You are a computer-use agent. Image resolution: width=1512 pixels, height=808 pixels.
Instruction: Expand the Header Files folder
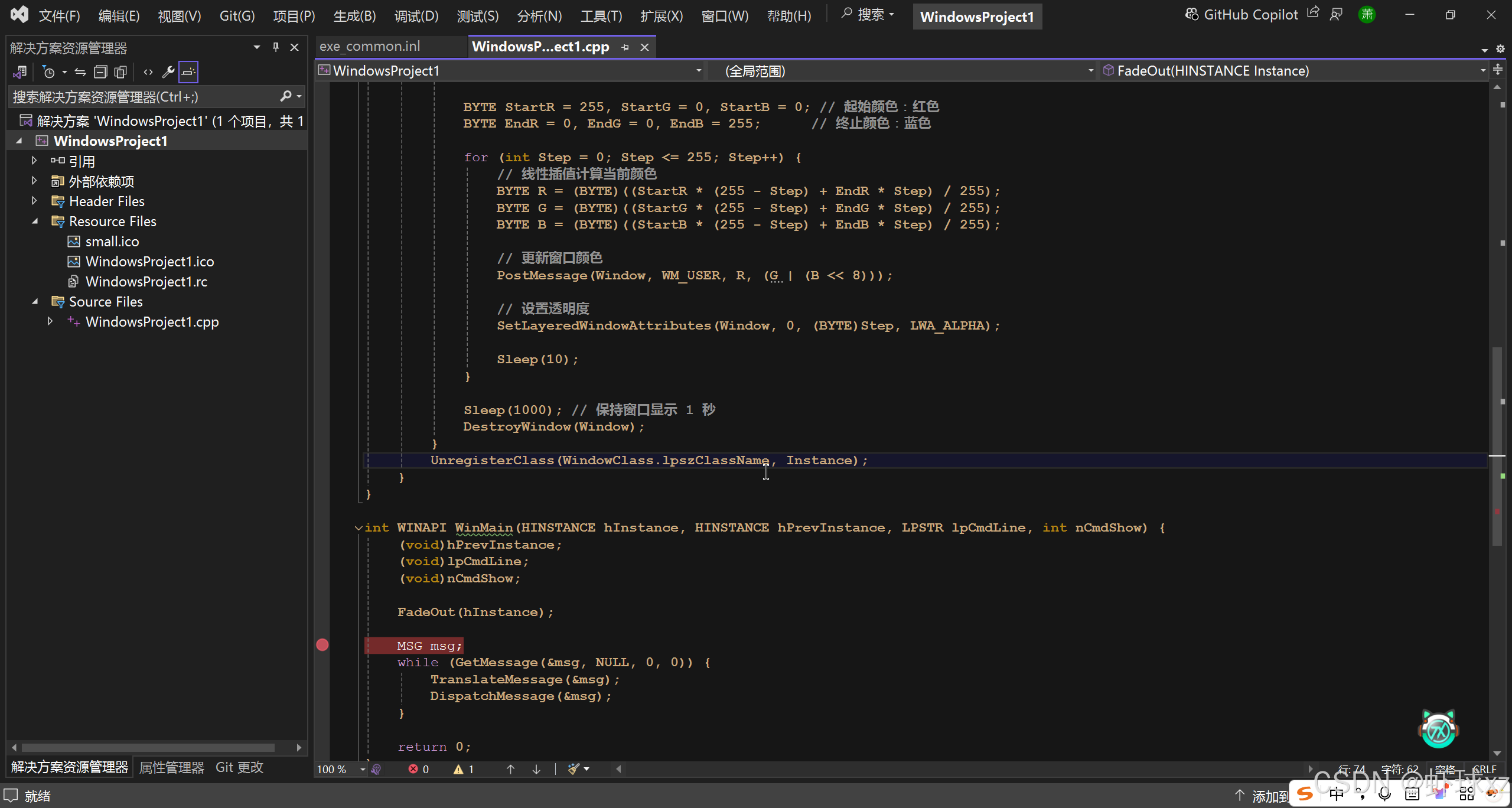35,201
